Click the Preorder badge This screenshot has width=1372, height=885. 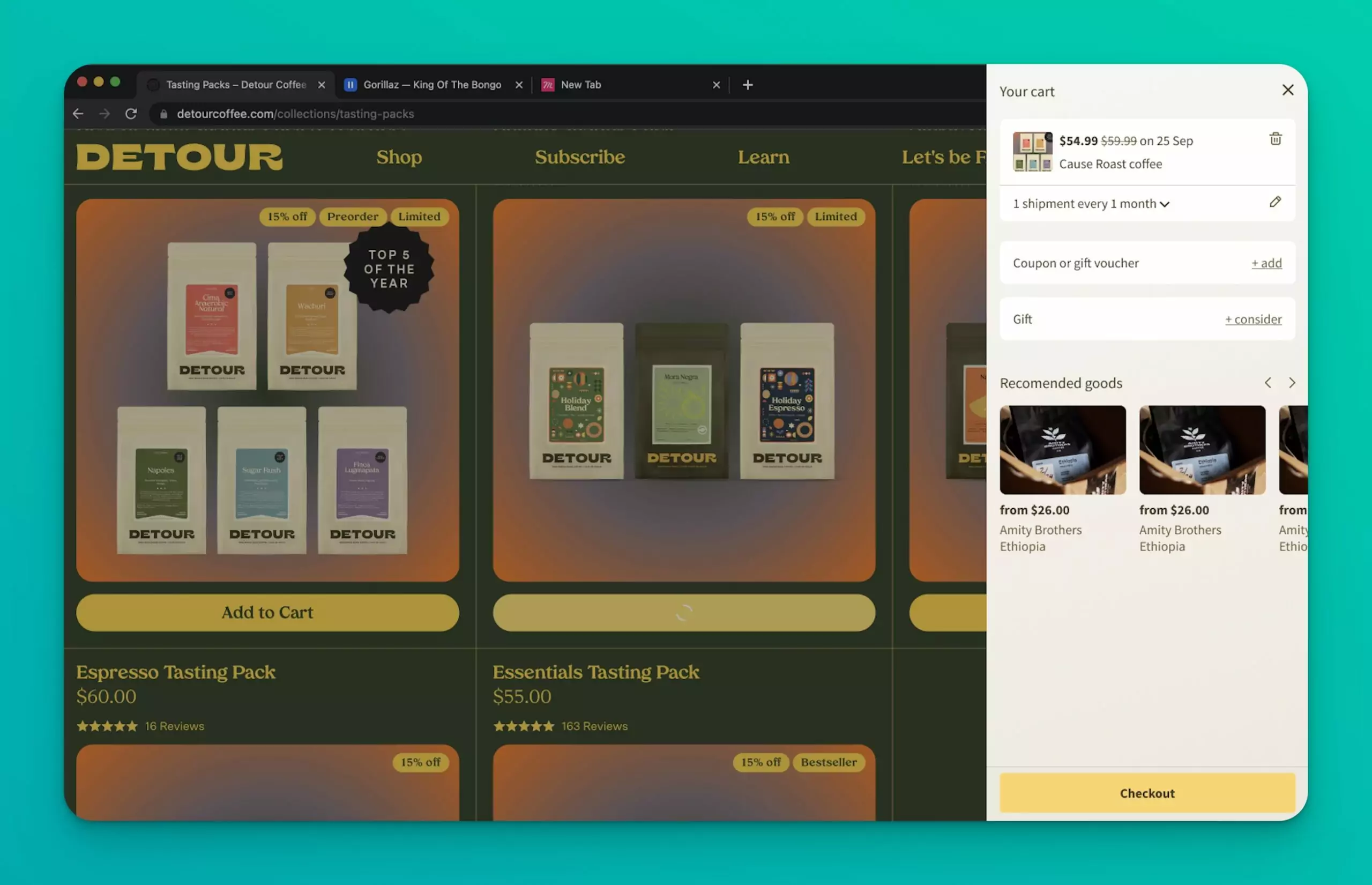pos(353,217)
